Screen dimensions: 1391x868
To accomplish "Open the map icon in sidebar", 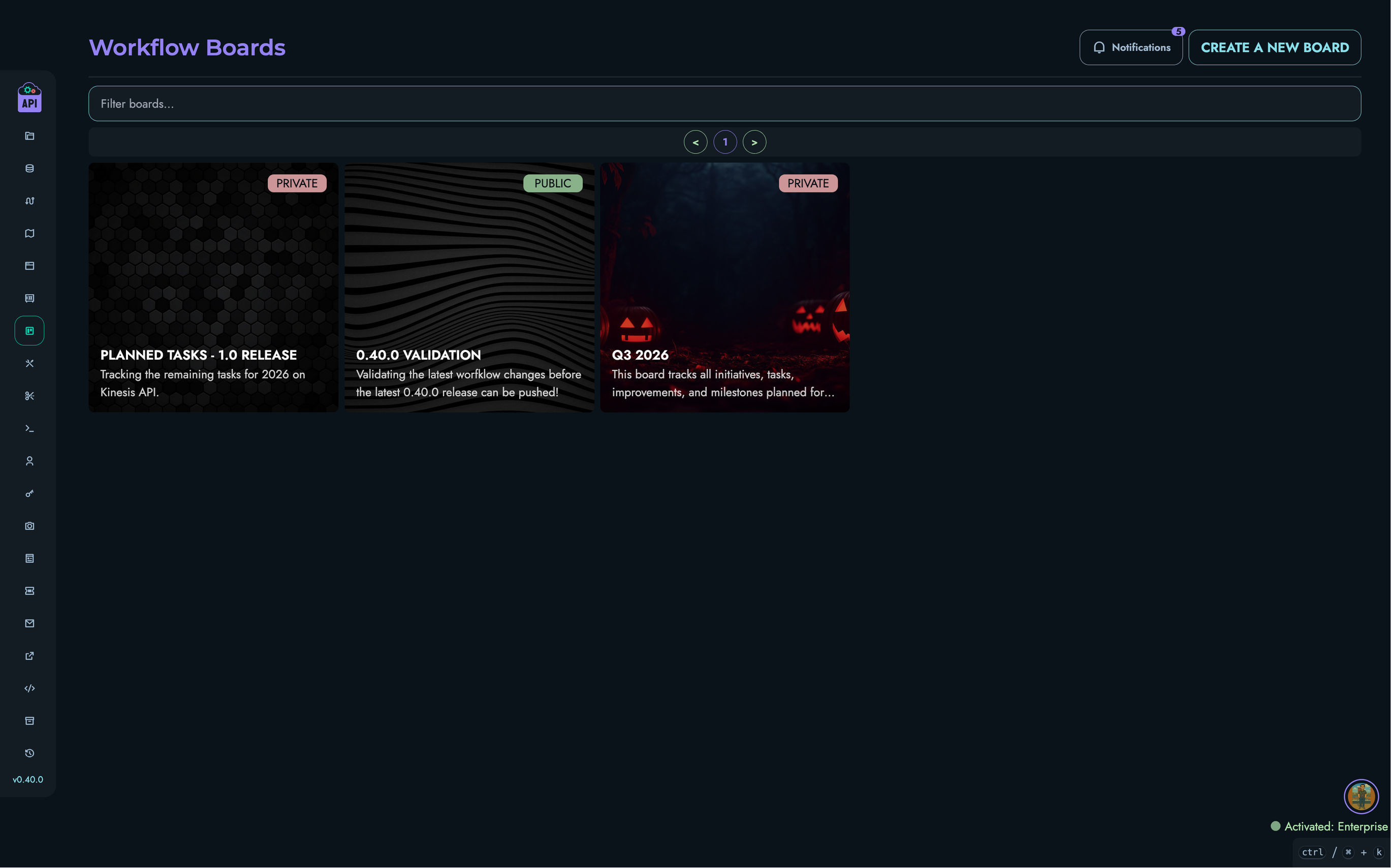I will click(x=29, y=233).
